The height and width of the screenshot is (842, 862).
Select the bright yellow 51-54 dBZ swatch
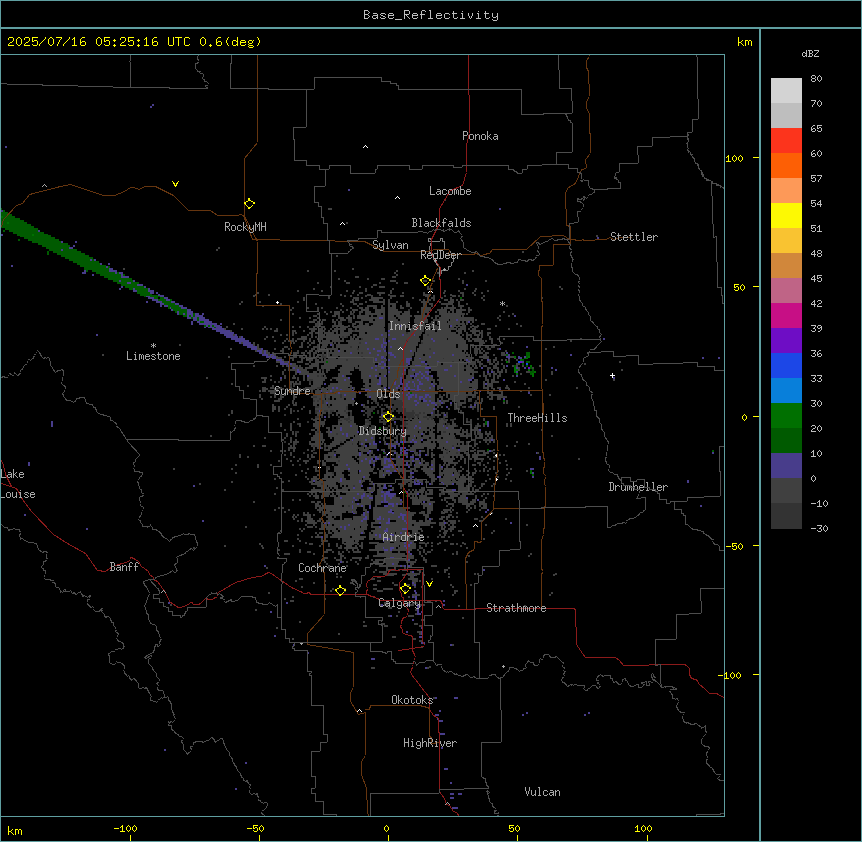pos(786,215)
